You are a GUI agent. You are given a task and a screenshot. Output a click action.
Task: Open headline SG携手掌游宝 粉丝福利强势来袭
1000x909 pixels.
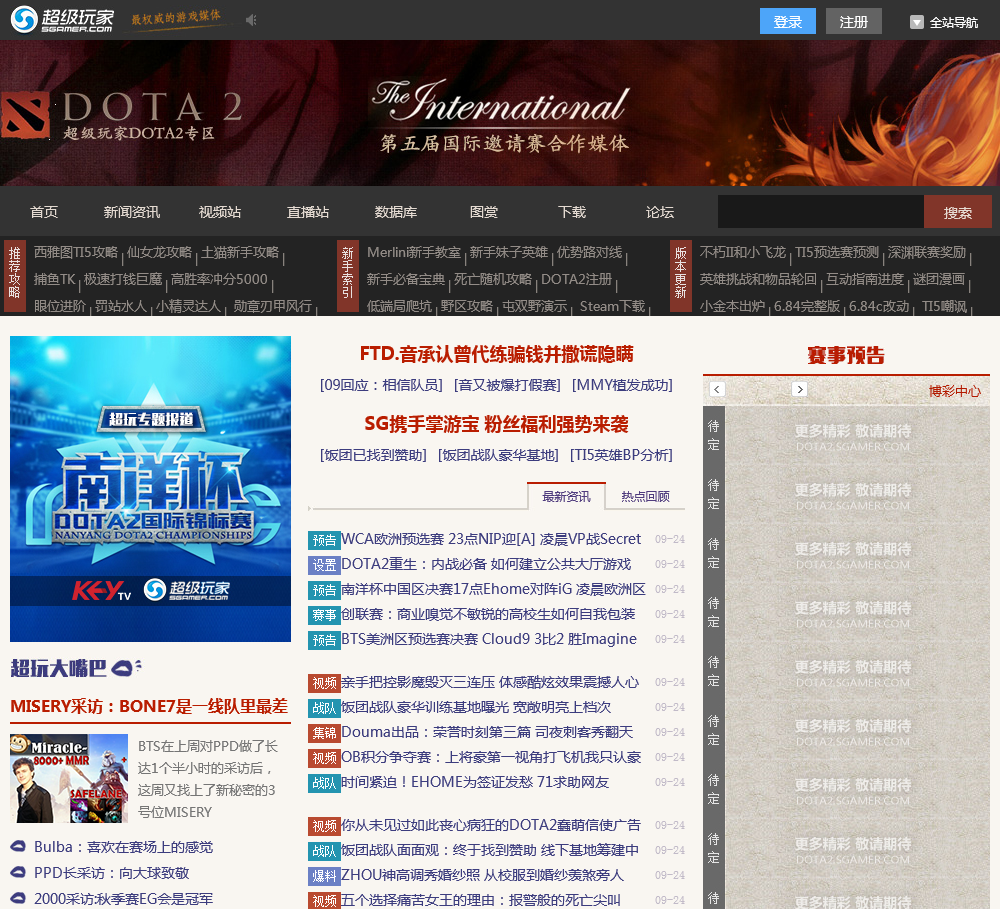coord(496,424)
